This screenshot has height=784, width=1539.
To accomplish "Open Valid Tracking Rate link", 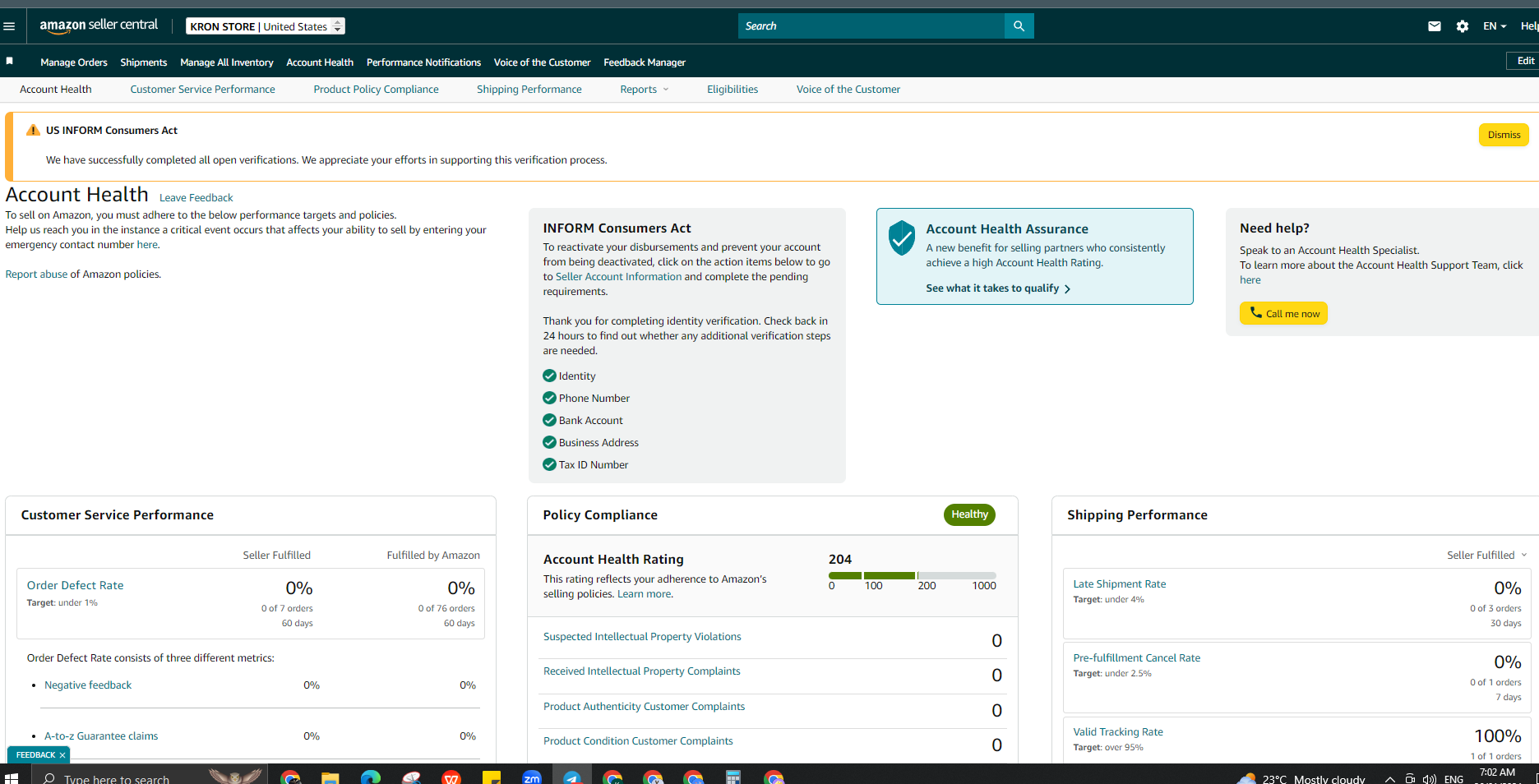I will 1118,732.
